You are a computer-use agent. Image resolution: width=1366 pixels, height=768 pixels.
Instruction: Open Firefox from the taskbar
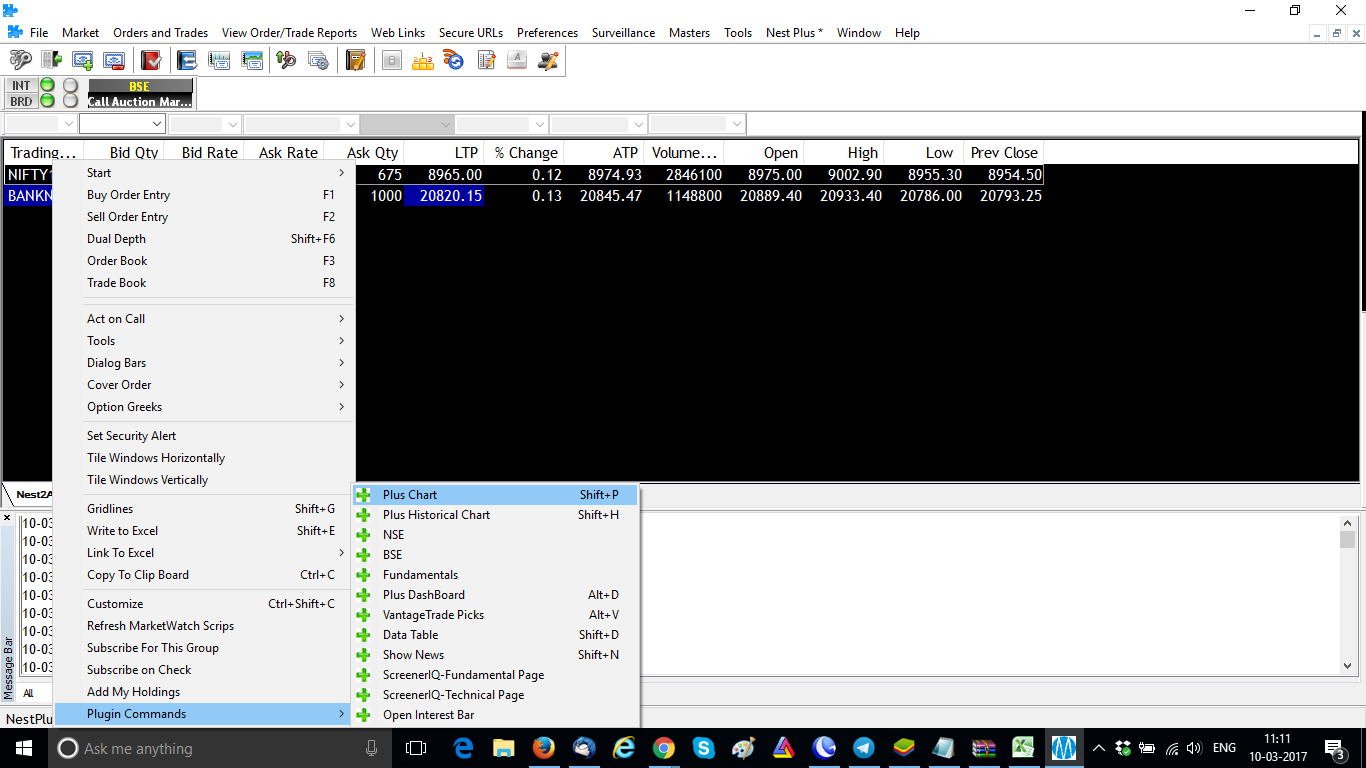pos(543,748)
